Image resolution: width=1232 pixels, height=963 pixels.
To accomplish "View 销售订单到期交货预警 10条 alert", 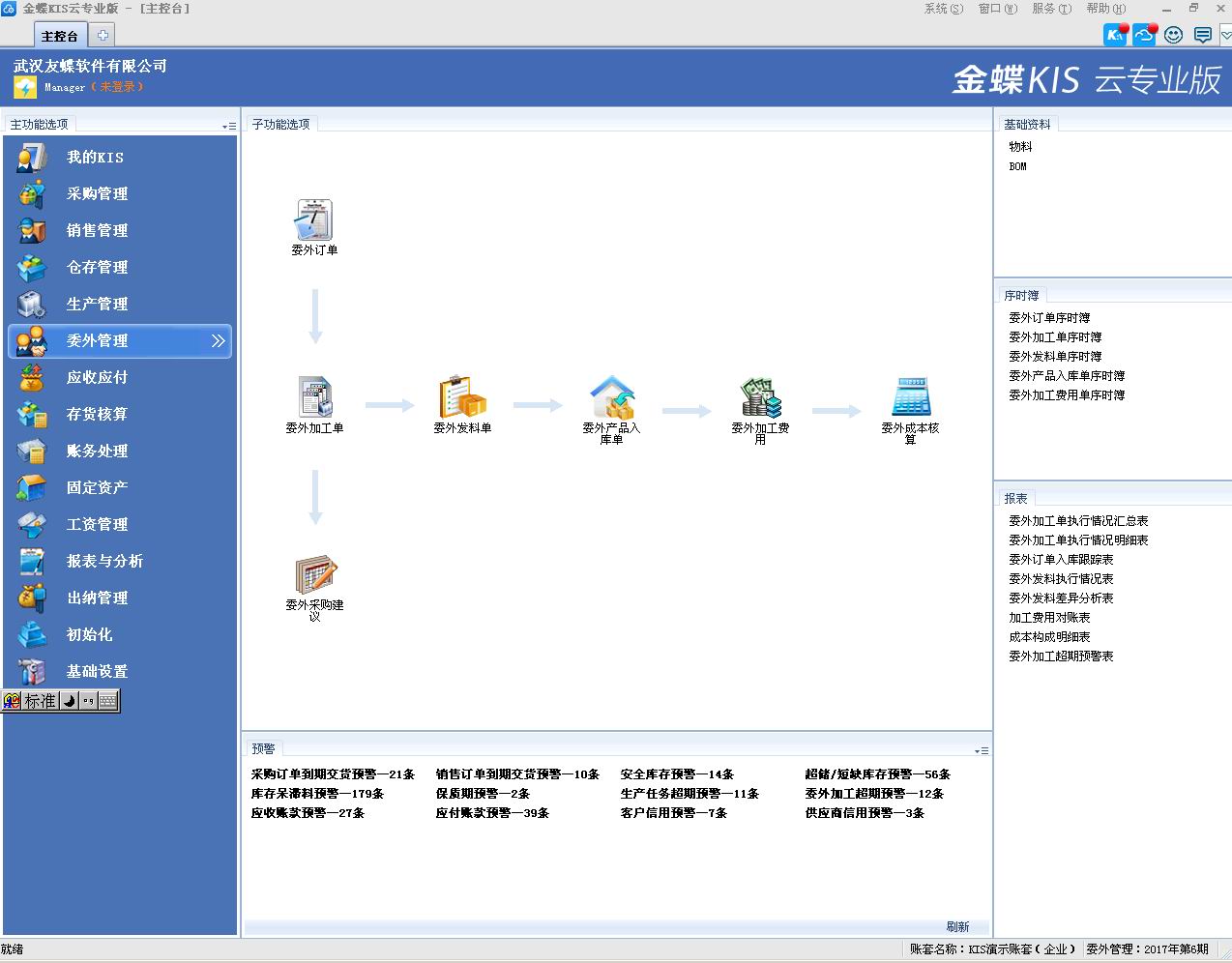I will 517,774.
